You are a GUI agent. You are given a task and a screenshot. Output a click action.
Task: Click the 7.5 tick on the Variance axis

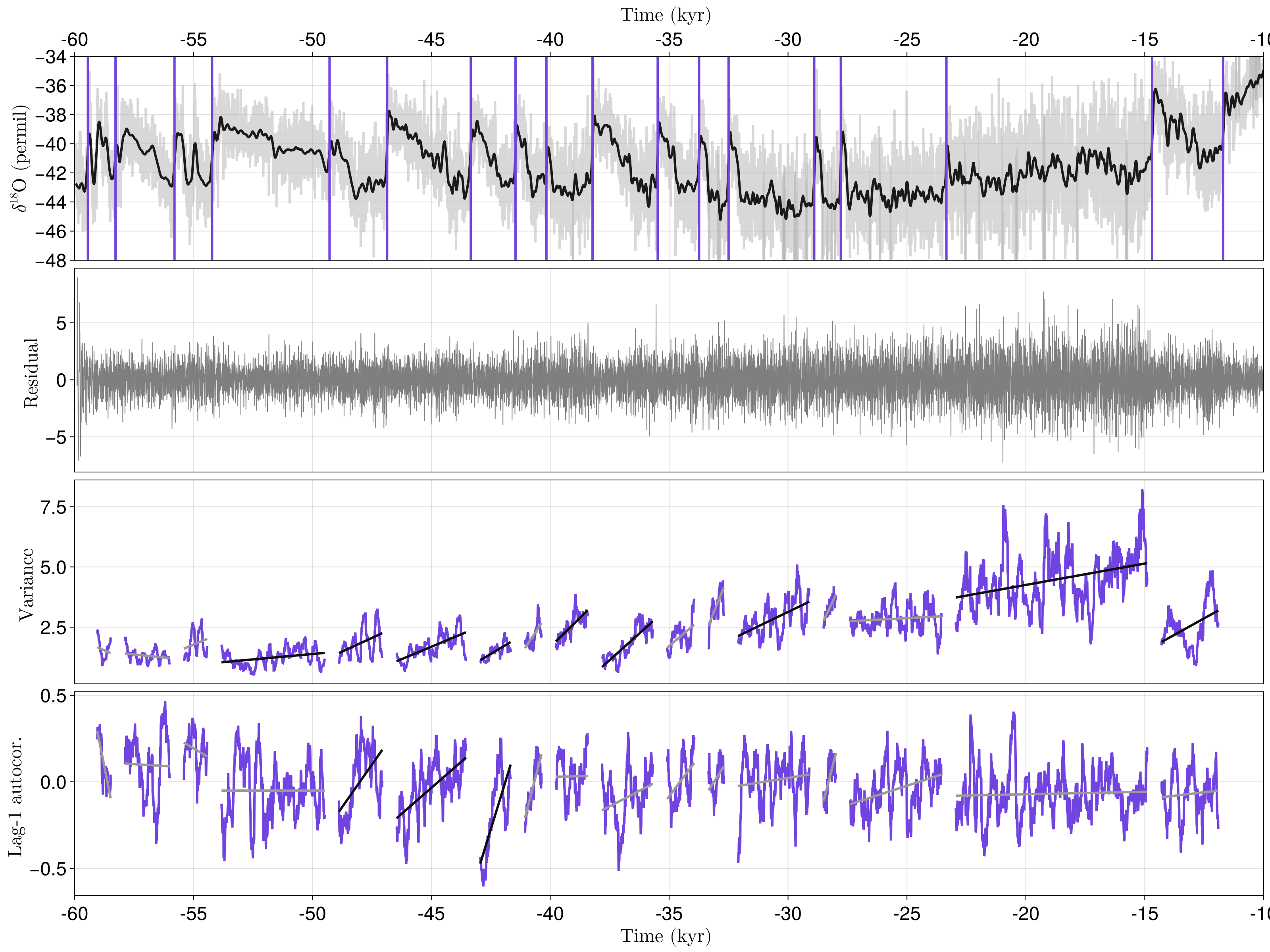click(53, 507)
